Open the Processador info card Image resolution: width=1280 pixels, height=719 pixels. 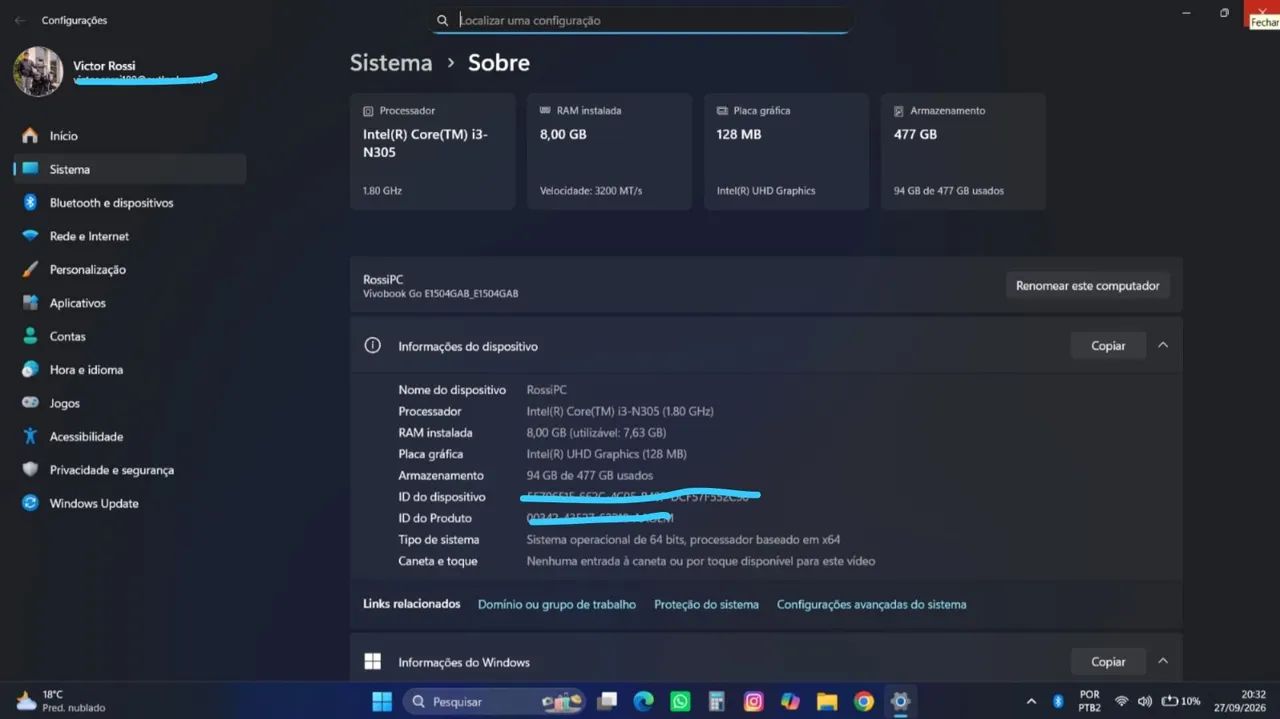click(433, 151)
